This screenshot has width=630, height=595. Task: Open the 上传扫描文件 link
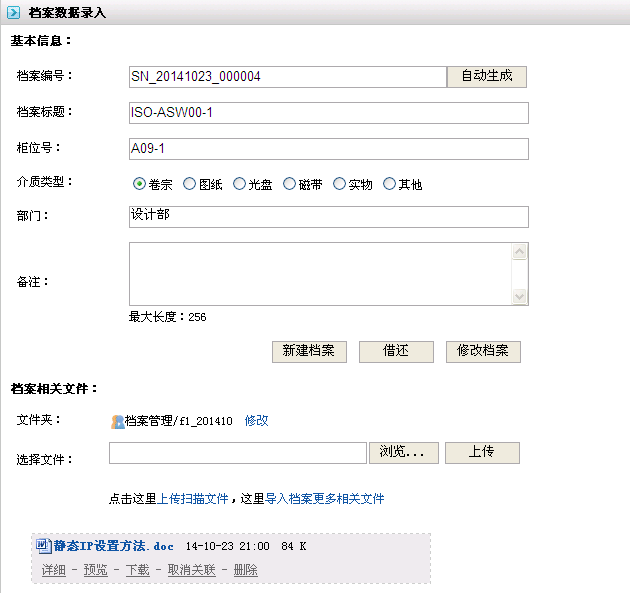tap(194, 498)
